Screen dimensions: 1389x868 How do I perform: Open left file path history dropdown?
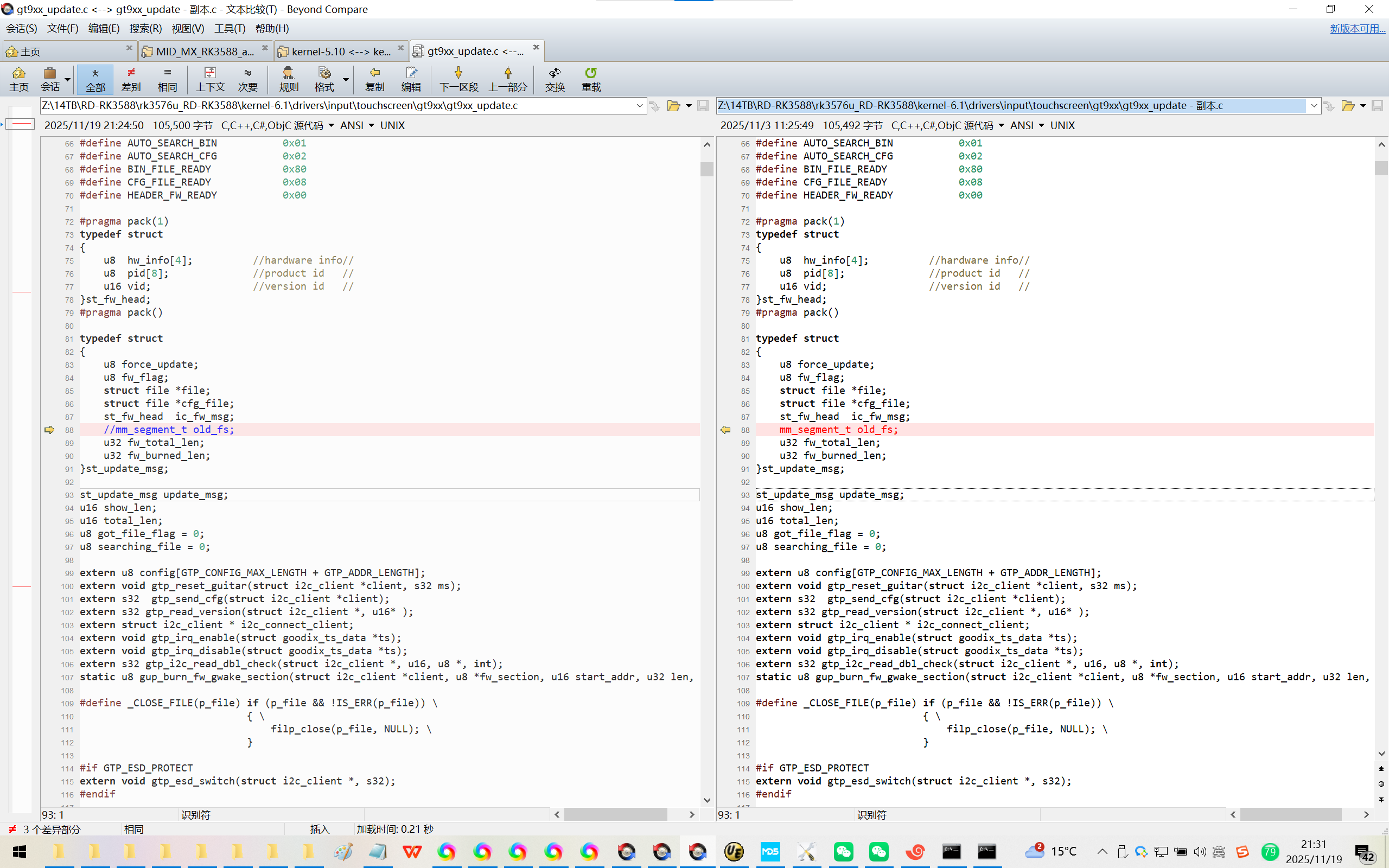point(639,106)
